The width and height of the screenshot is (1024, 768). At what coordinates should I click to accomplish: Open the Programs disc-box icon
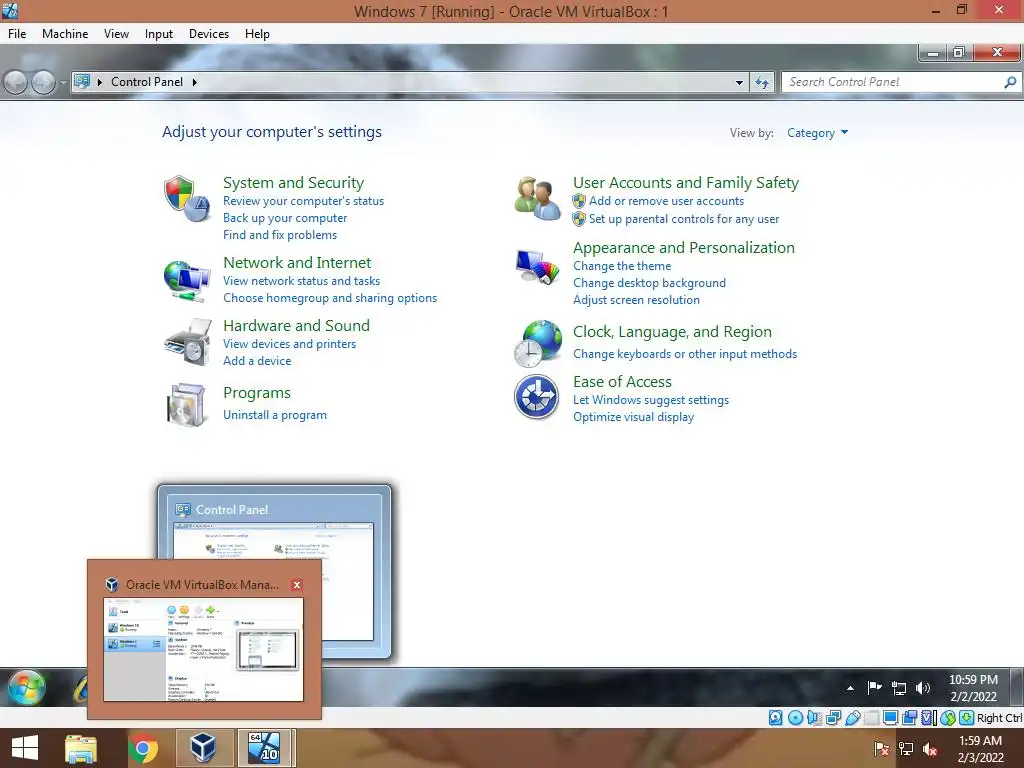[187, 405]
